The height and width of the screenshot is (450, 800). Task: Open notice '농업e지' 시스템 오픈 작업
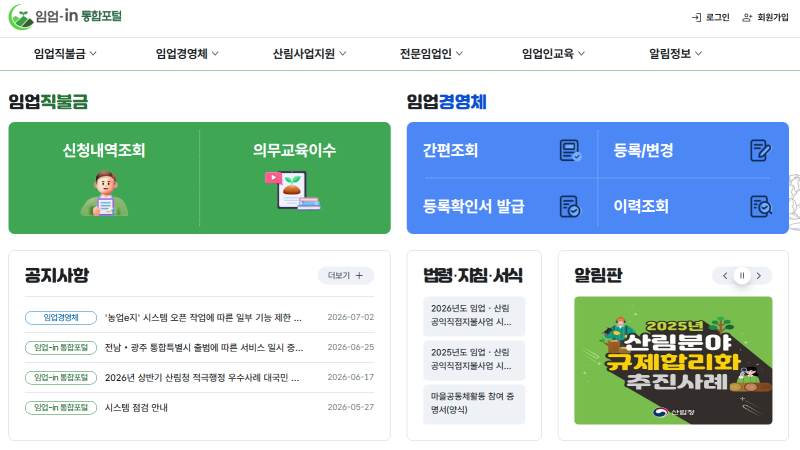coord(203,317)
